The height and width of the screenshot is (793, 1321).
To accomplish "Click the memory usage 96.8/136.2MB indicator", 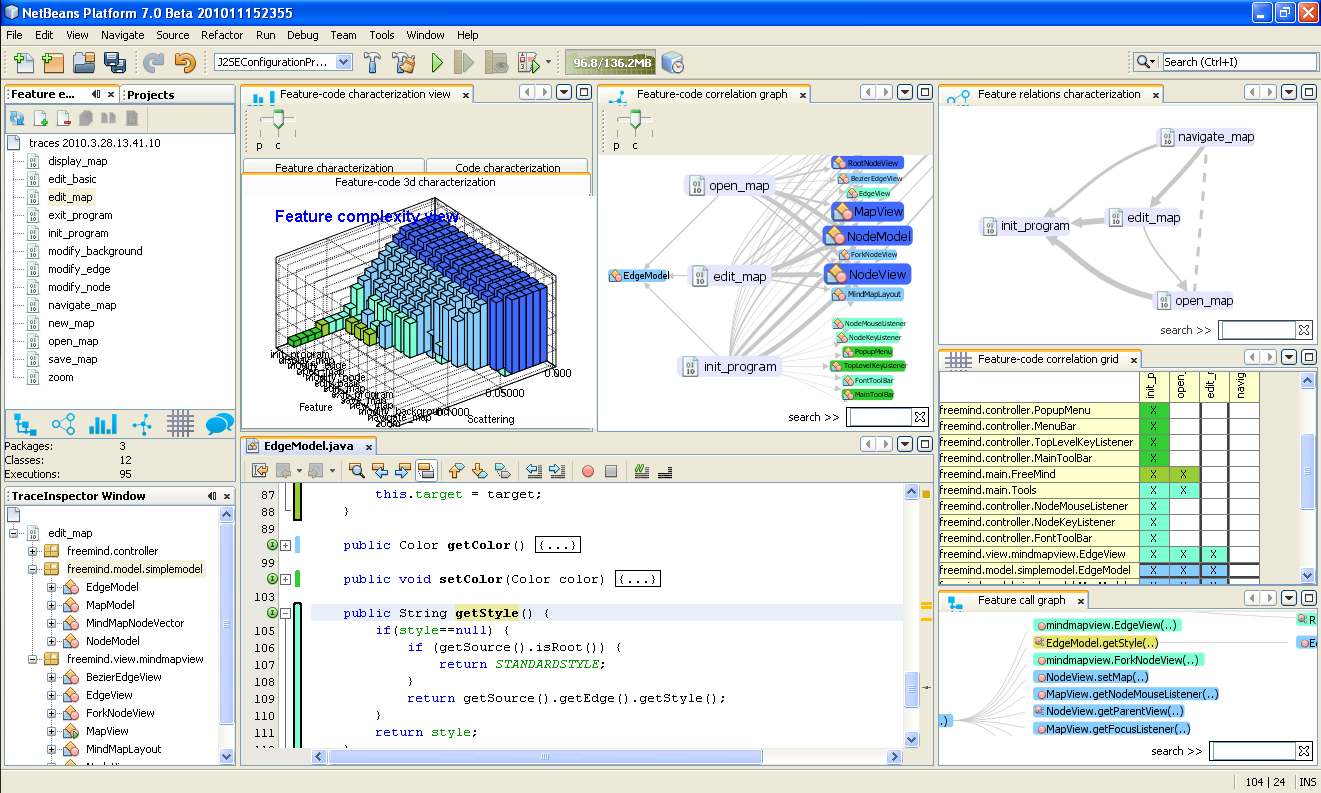I will click(x=610, y=63).
